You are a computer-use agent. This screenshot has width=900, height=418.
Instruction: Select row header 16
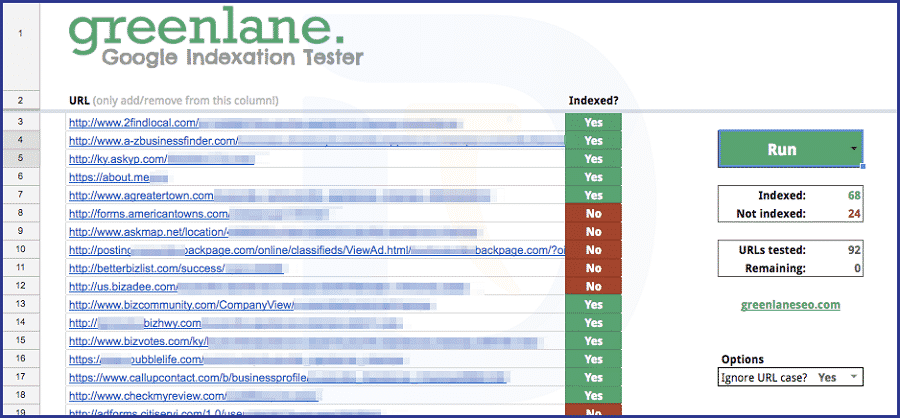tap(21, 359)
